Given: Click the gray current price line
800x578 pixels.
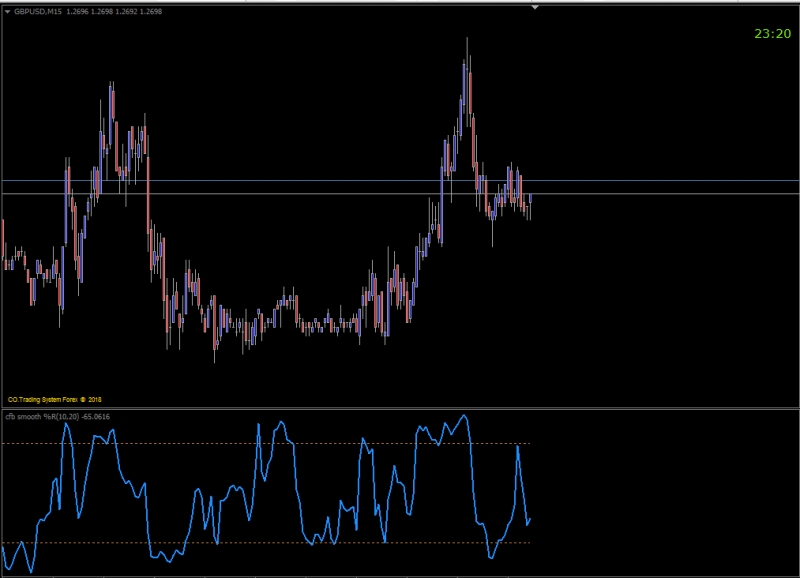Looking at the screenshot, I should click(400, 194).
